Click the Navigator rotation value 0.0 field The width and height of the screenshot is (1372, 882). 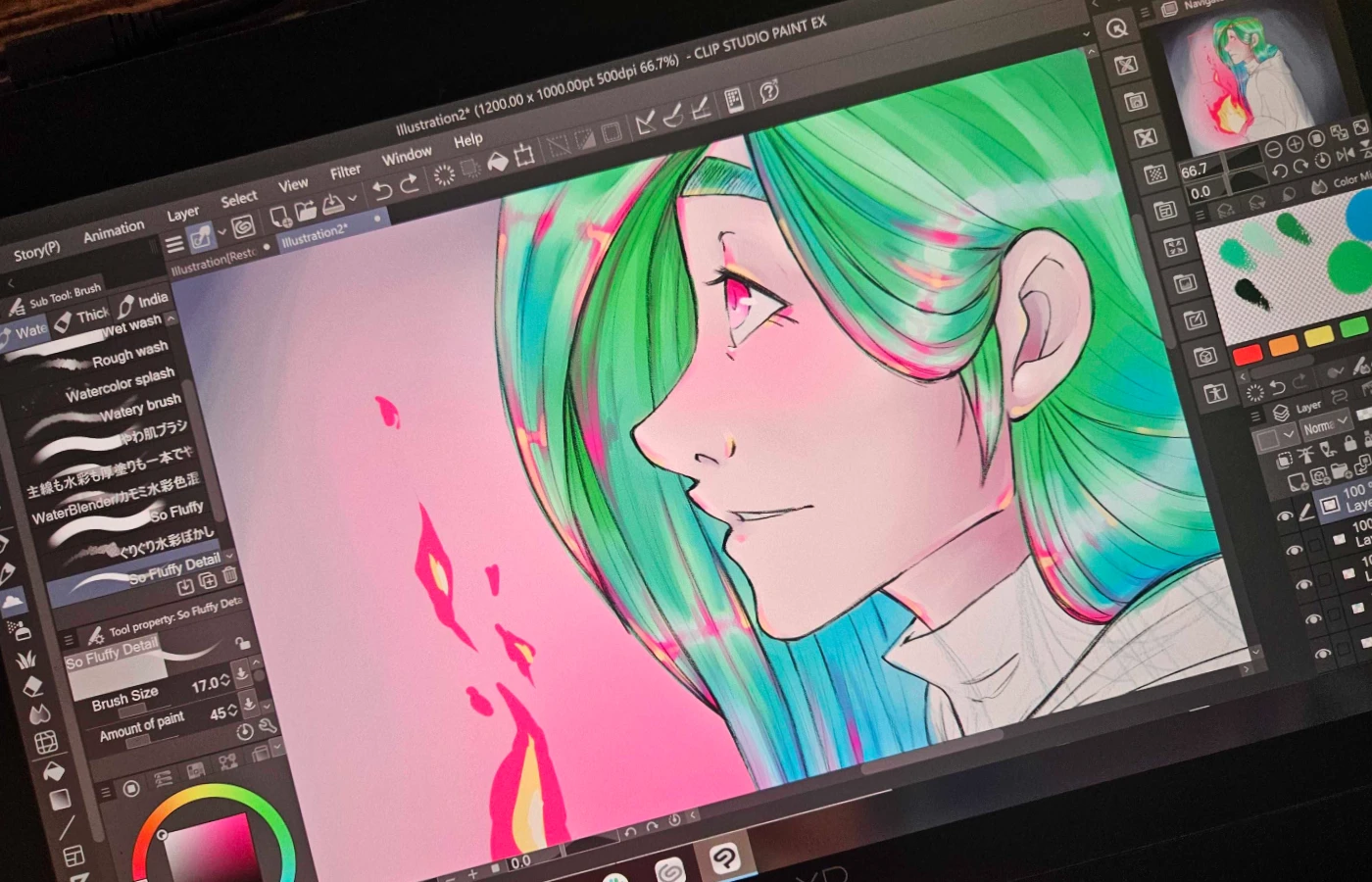pos(1200,192)
